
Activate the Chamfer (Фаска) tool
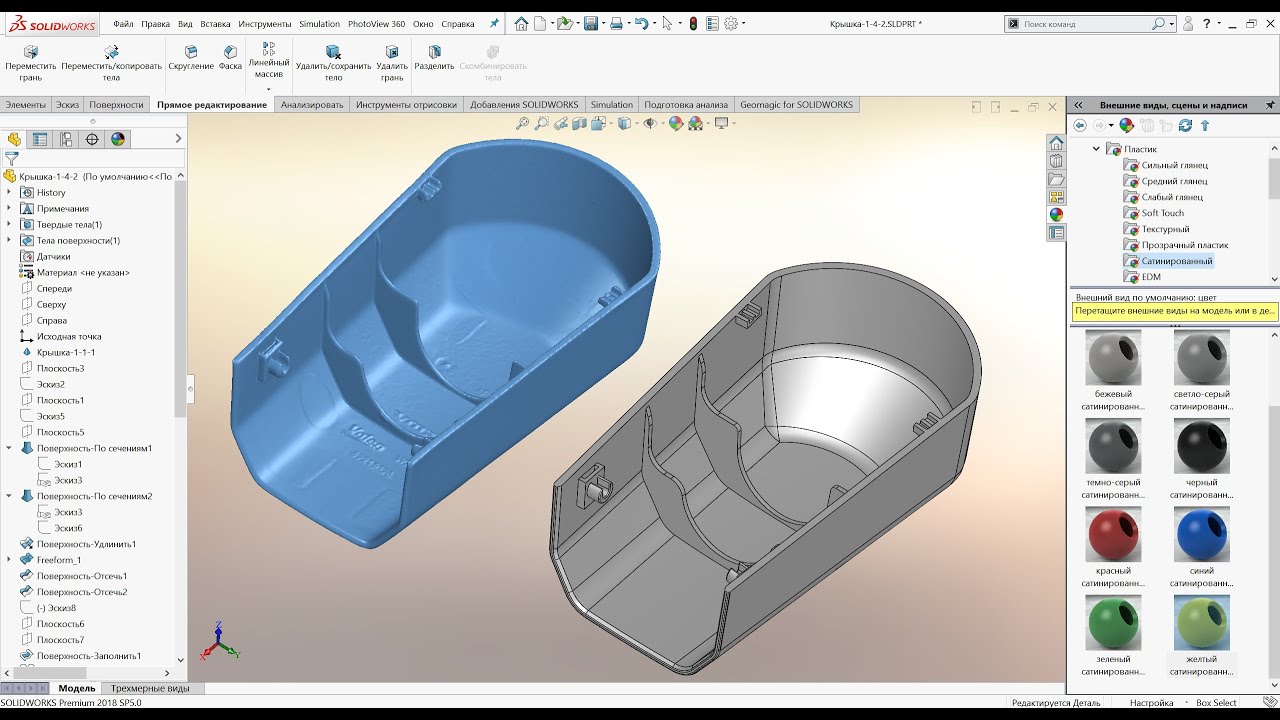click(231, 57)
